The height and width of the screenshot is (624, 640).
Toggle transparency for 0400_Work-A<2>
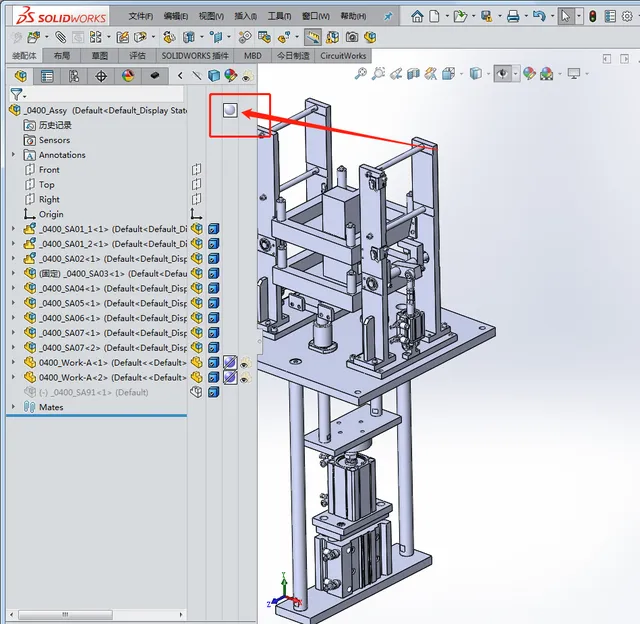click(x=230, y=377)
